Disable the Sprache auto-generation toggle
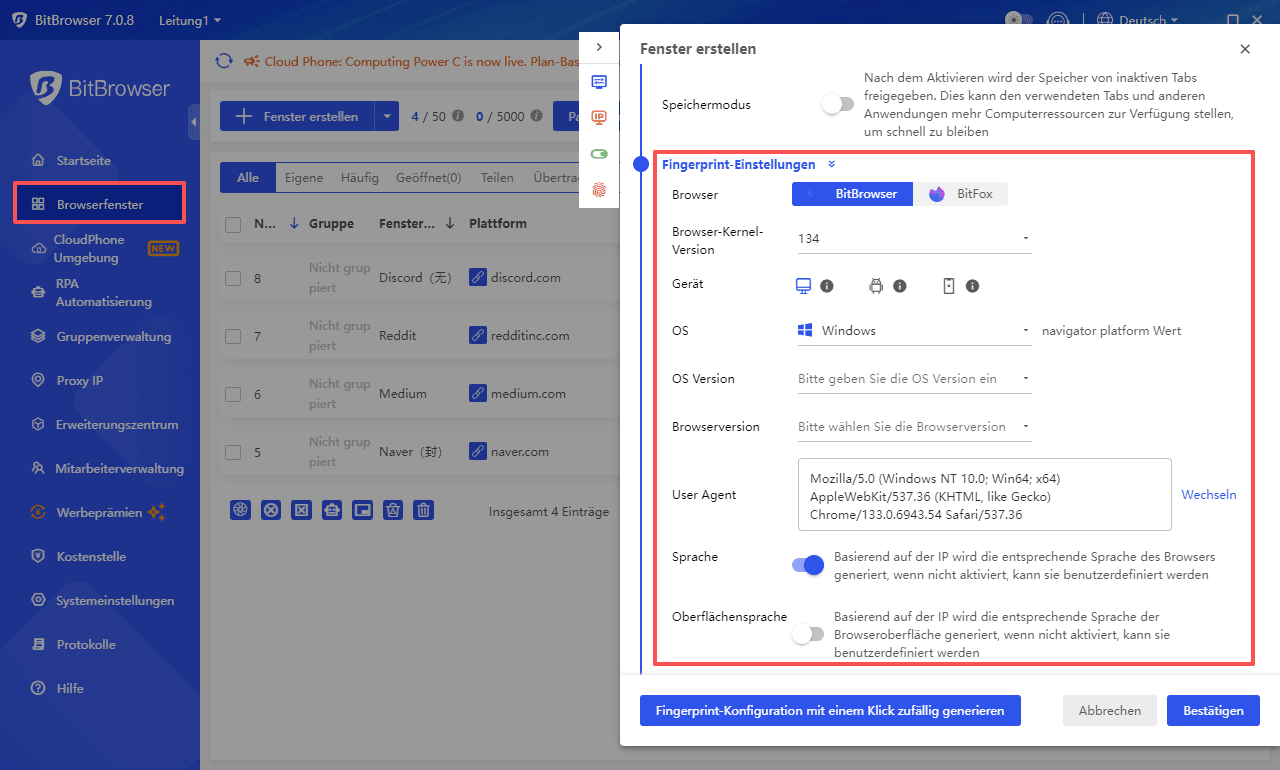The height and width of the screenshot is (770, 1280). [x=807, y=564]
